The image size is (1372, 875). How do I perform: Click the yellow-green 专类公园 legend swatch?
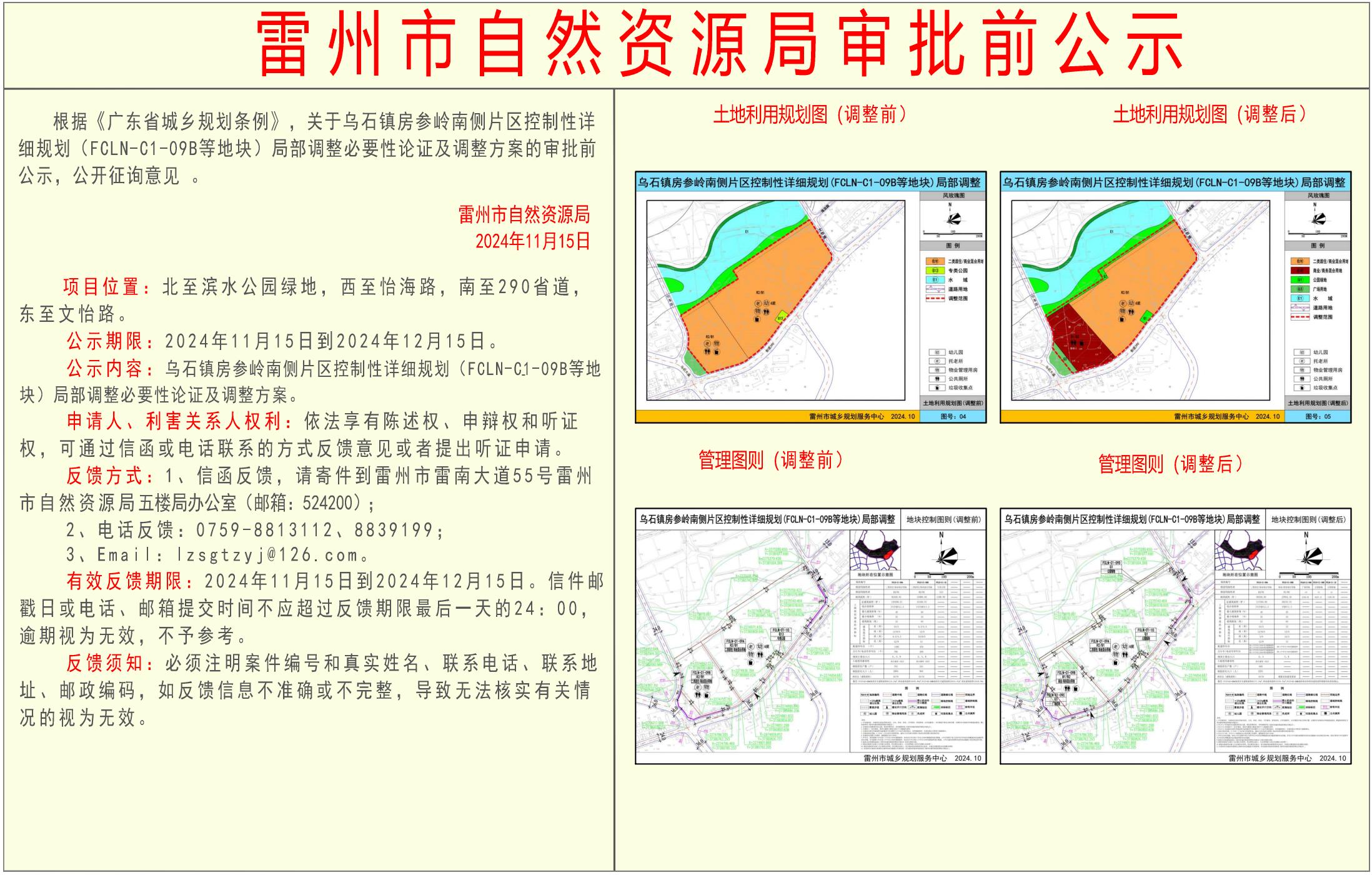tap(935, 271)
